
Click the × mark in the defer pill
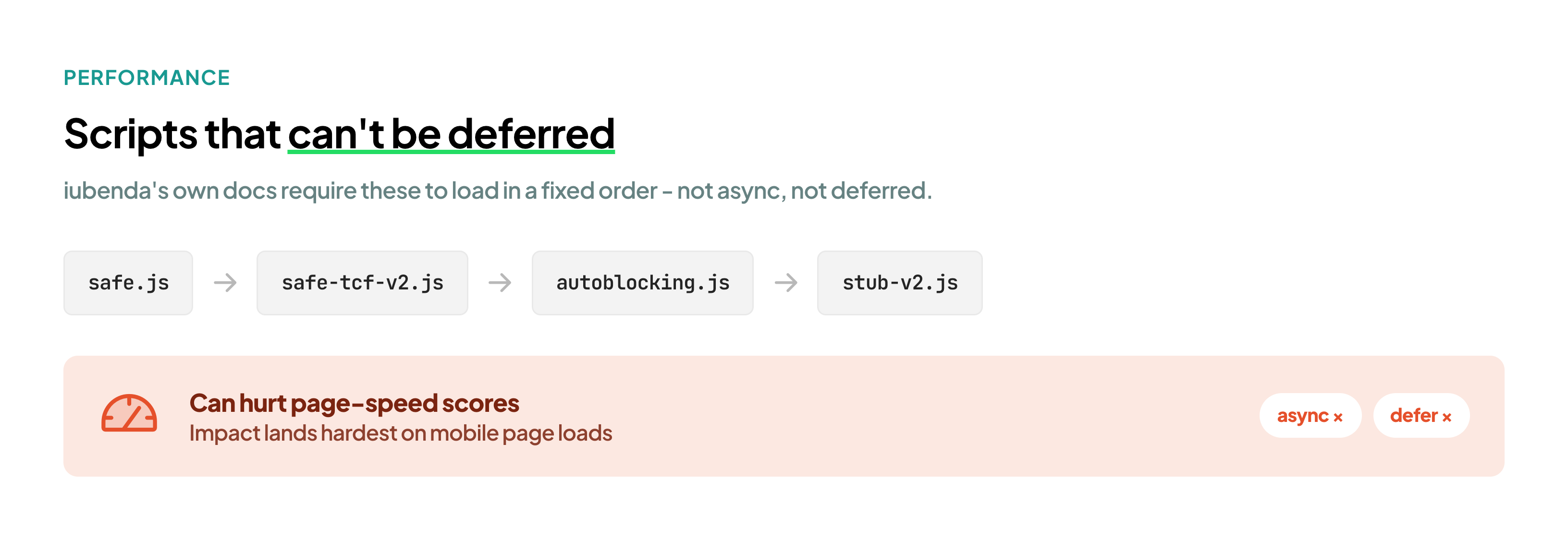1447,417
